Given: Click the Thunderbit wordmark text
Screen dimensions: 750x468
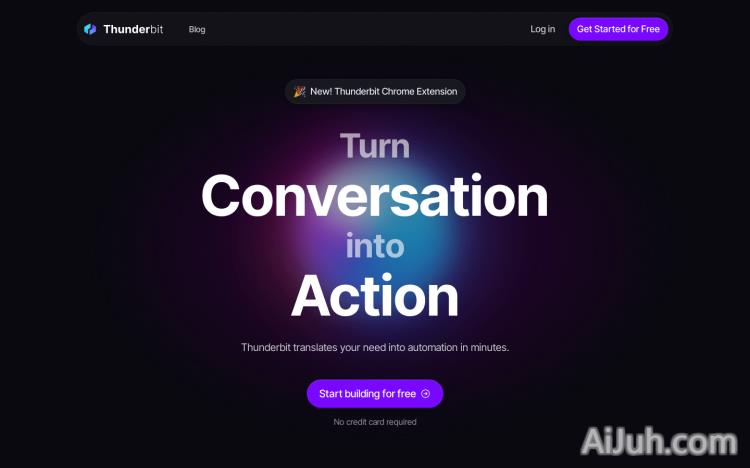Looking at the screenshot, I should point(133,29).
